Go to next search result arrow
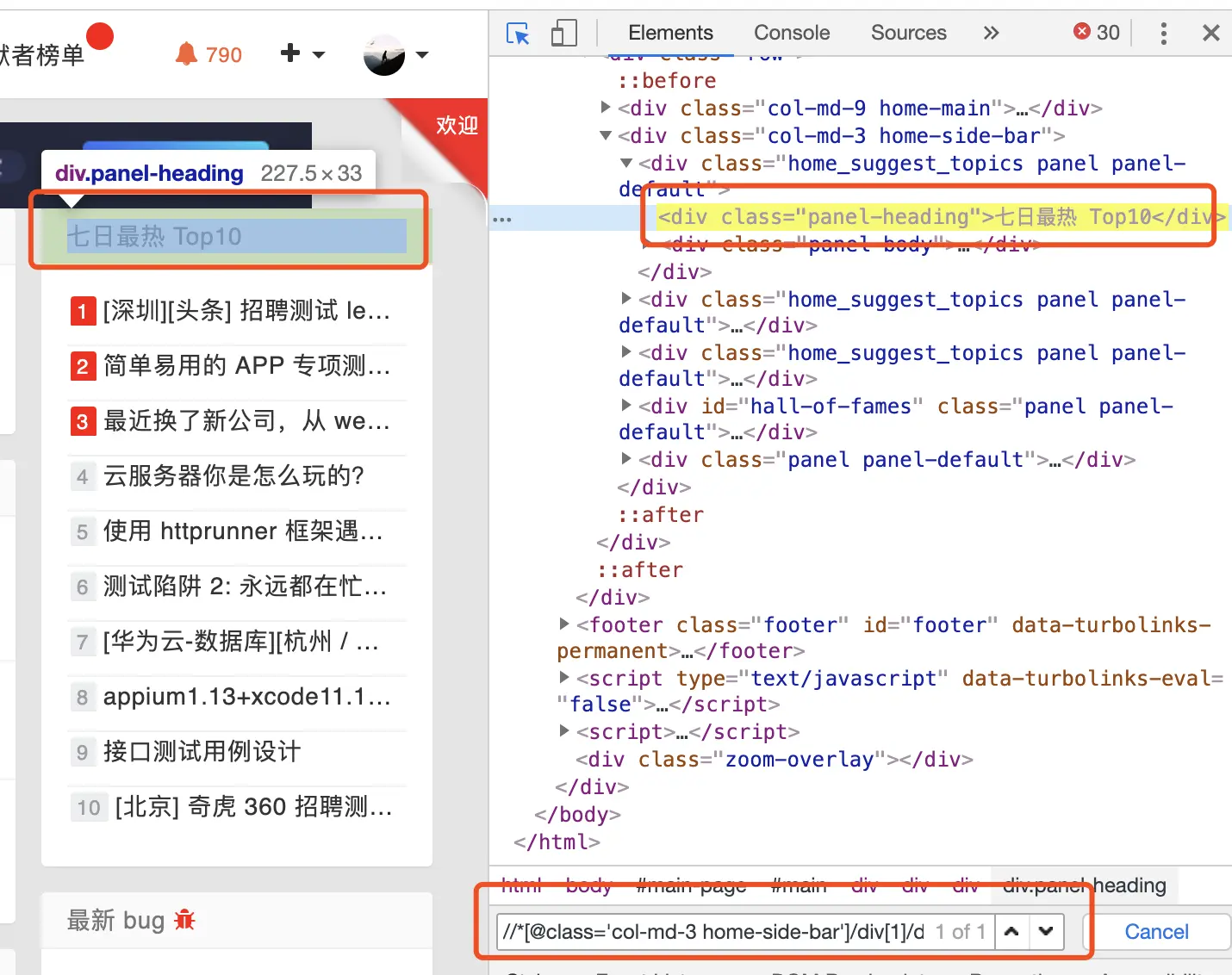This screenshot has width=1232, height=975. 1046,931
